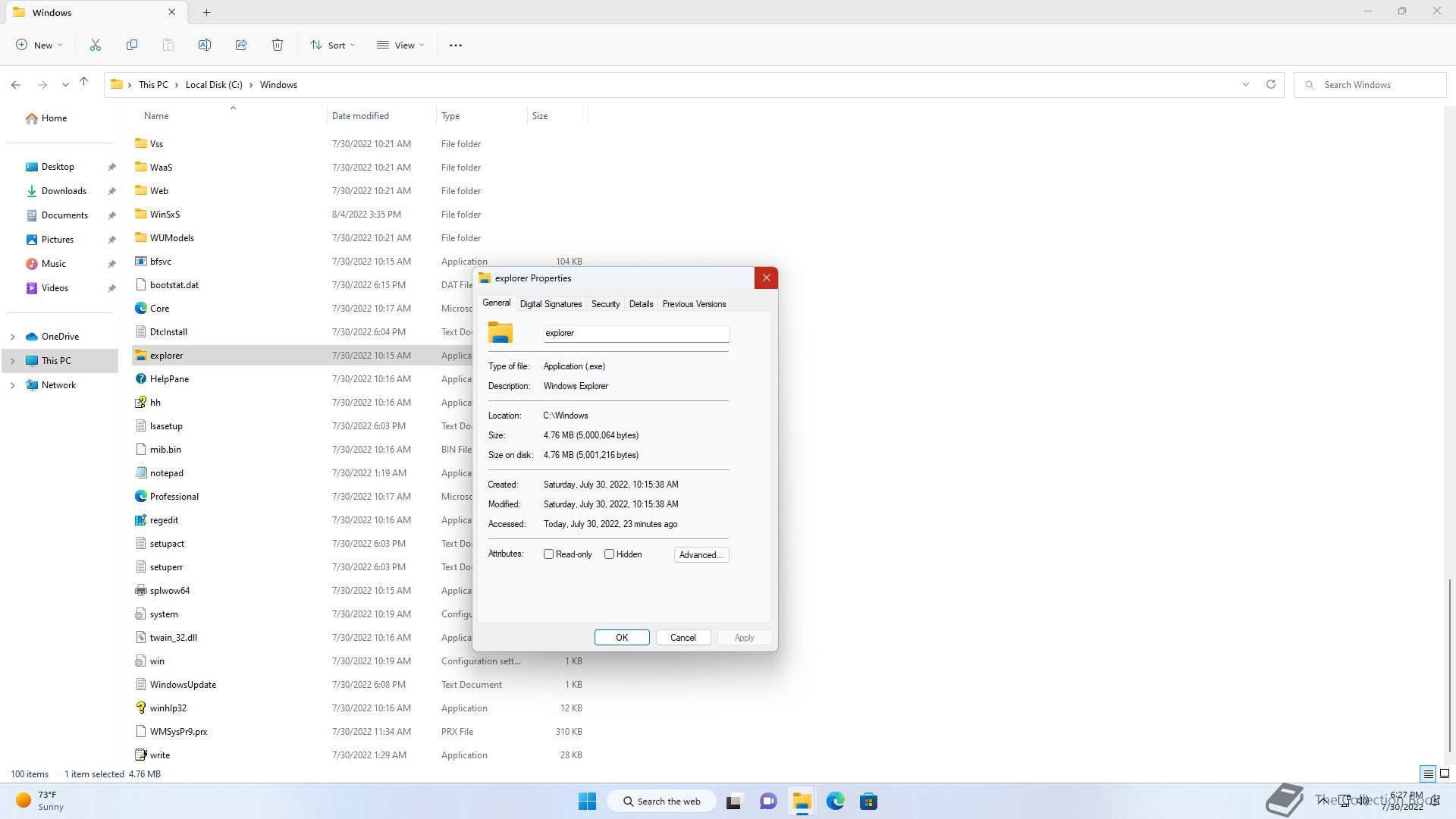Viewport: 1456px width, 819px height.
Task: Open the address bar history dropdown
Action: click(x=1246, y=84)
